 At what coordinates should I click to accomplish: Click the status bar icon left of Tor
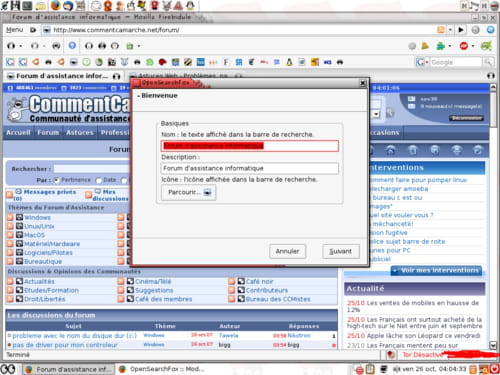[x=391, y=355]
